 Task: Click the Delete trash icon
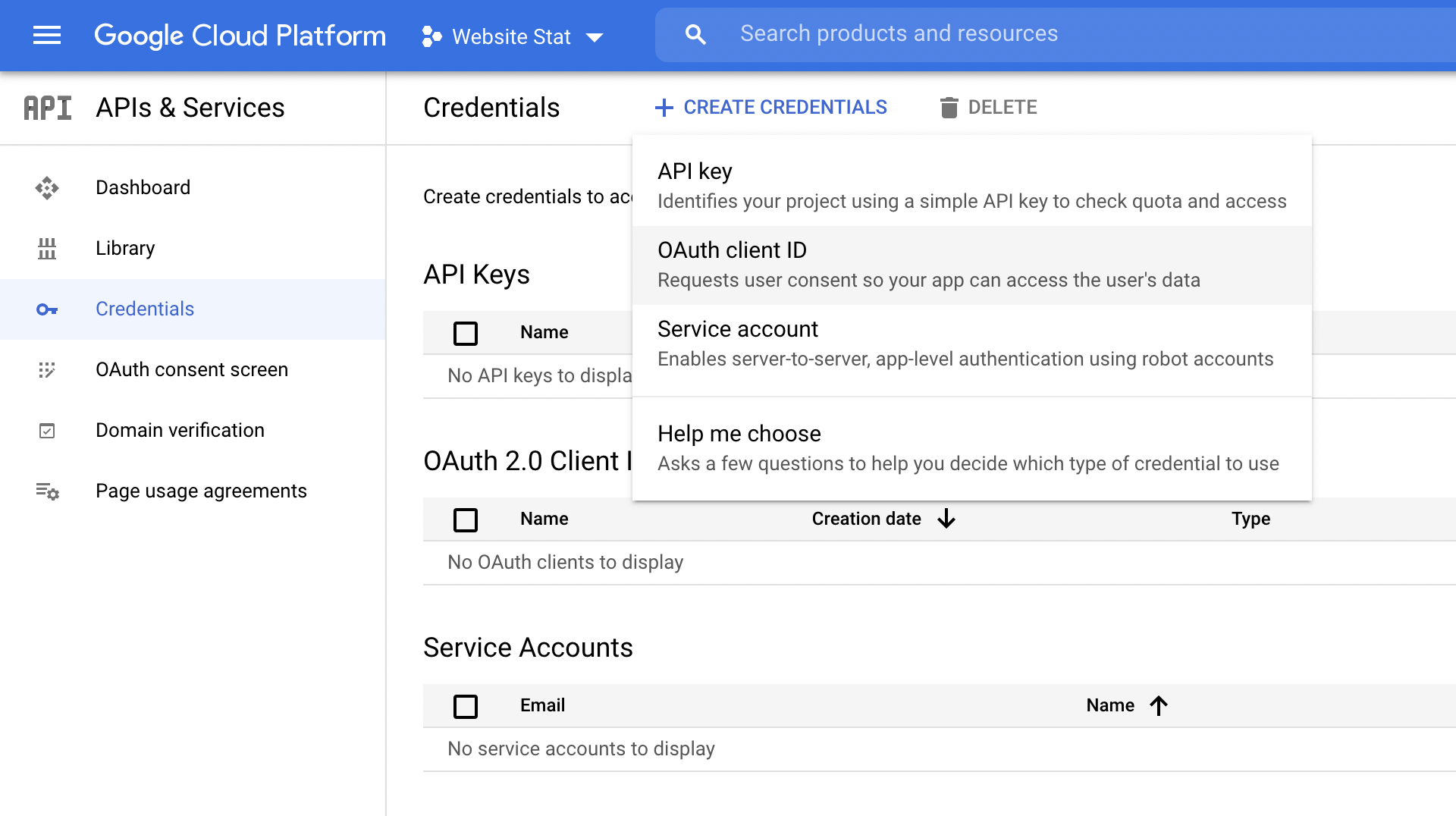949,108
